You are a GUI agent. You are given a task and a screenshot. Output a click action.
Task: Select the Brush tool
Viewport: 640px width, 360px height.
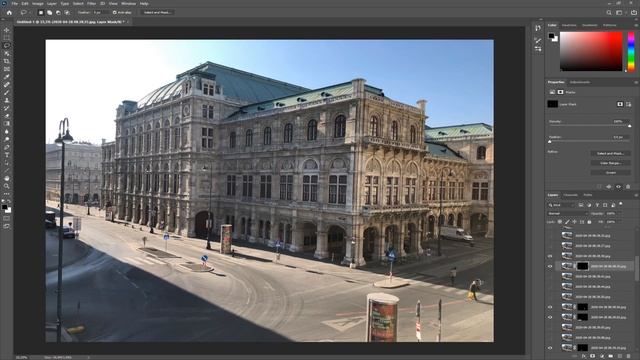pos(7,92)
